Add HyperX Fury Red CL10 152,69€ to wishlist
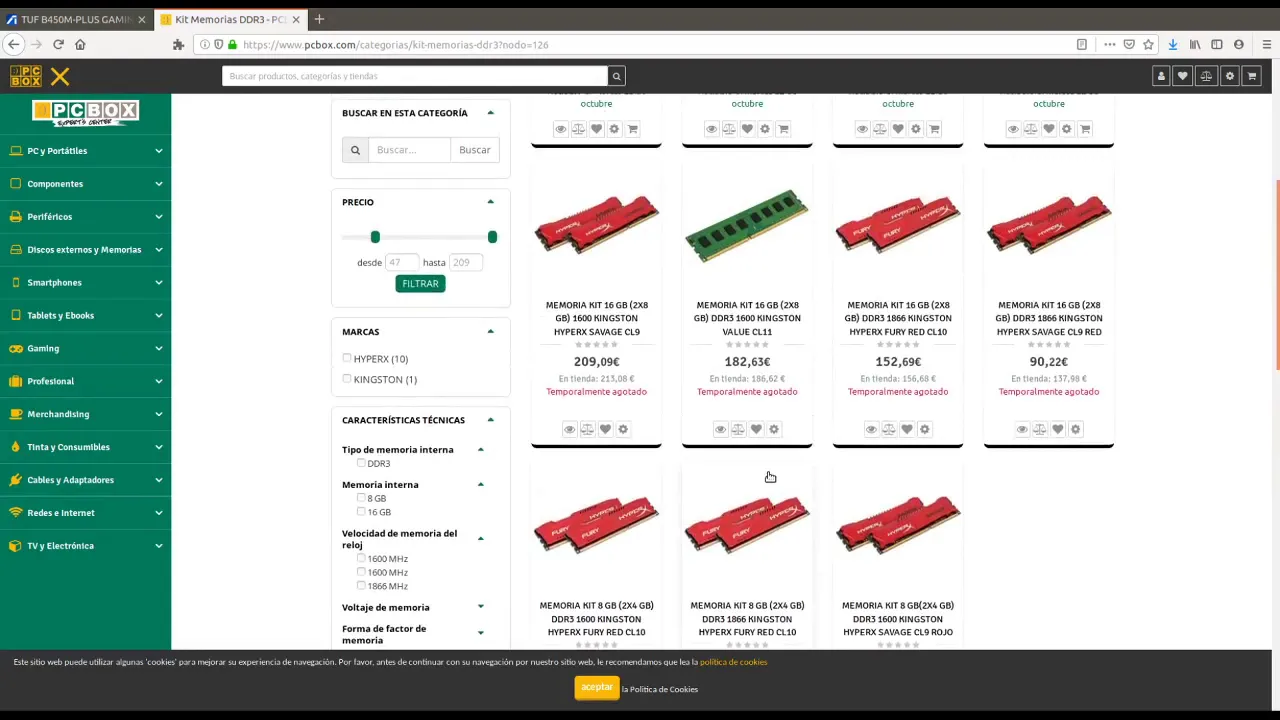 point(907,429)
